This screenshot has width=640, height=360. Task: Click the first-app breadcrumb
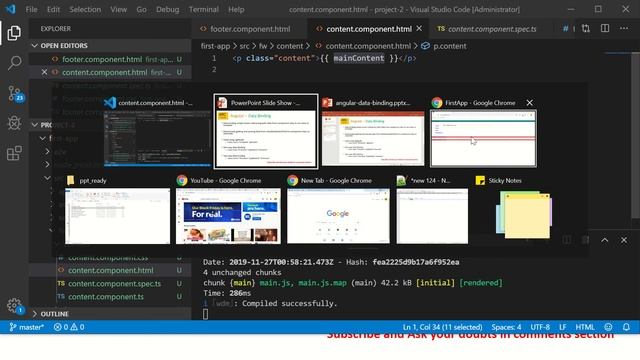(216, 46)
